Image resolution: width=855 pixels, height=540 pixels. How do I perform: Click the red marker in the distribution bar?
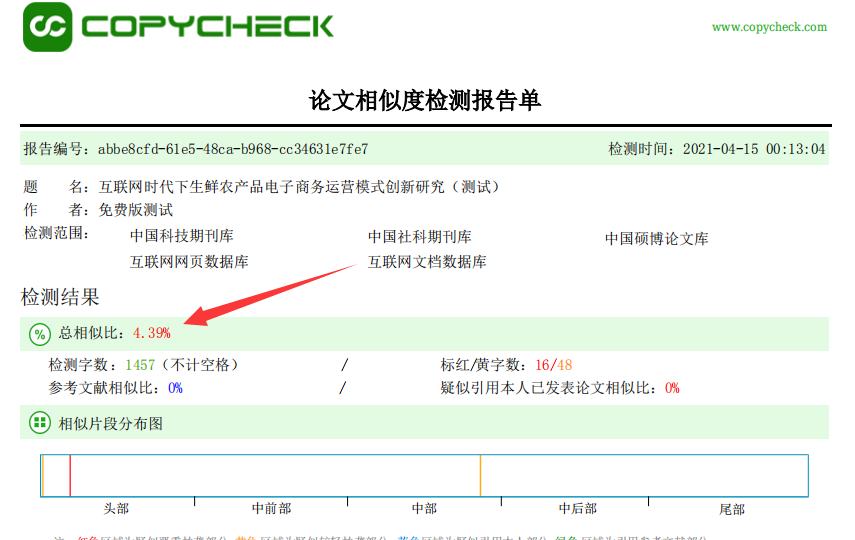70,475
